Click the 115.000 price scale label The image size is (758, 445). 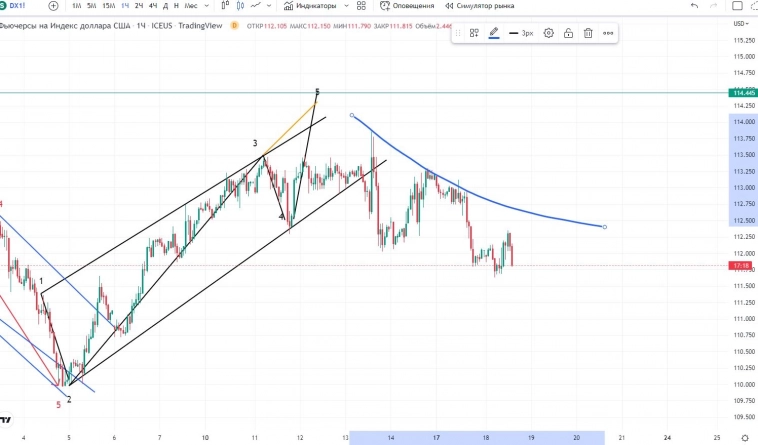pos(744,57)
